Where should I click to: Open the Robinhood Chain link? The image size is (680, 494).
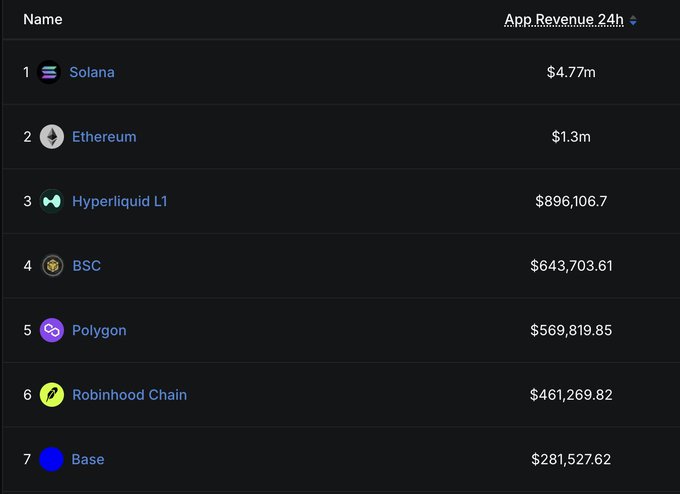point(130,395)
